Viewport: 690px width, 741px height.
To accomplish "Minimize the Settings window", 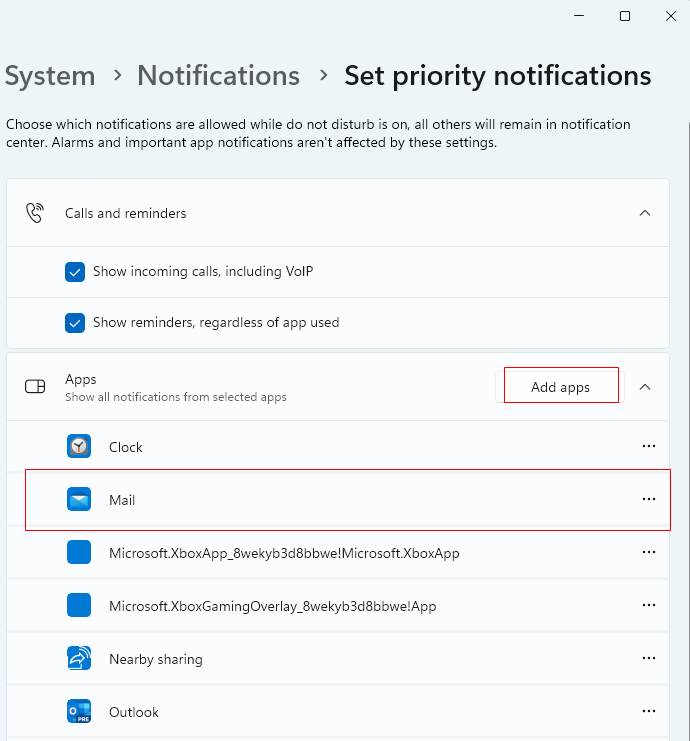I will (x=579, y=16).
